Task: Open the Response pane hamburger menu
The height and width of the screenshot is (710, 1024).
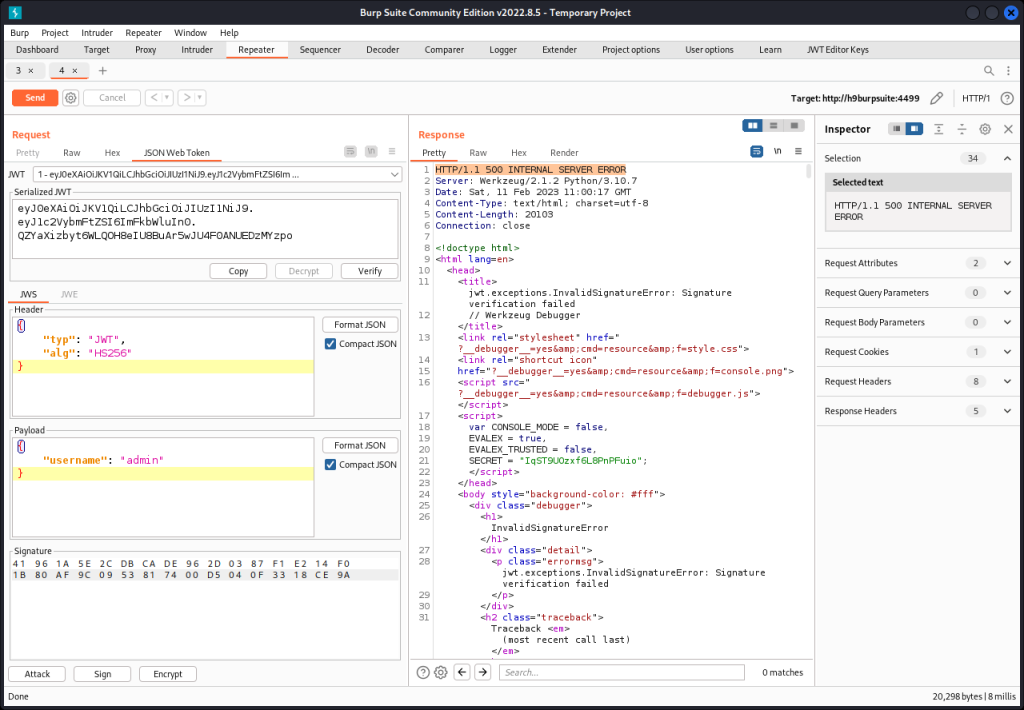Action: [x=798, y=152]
